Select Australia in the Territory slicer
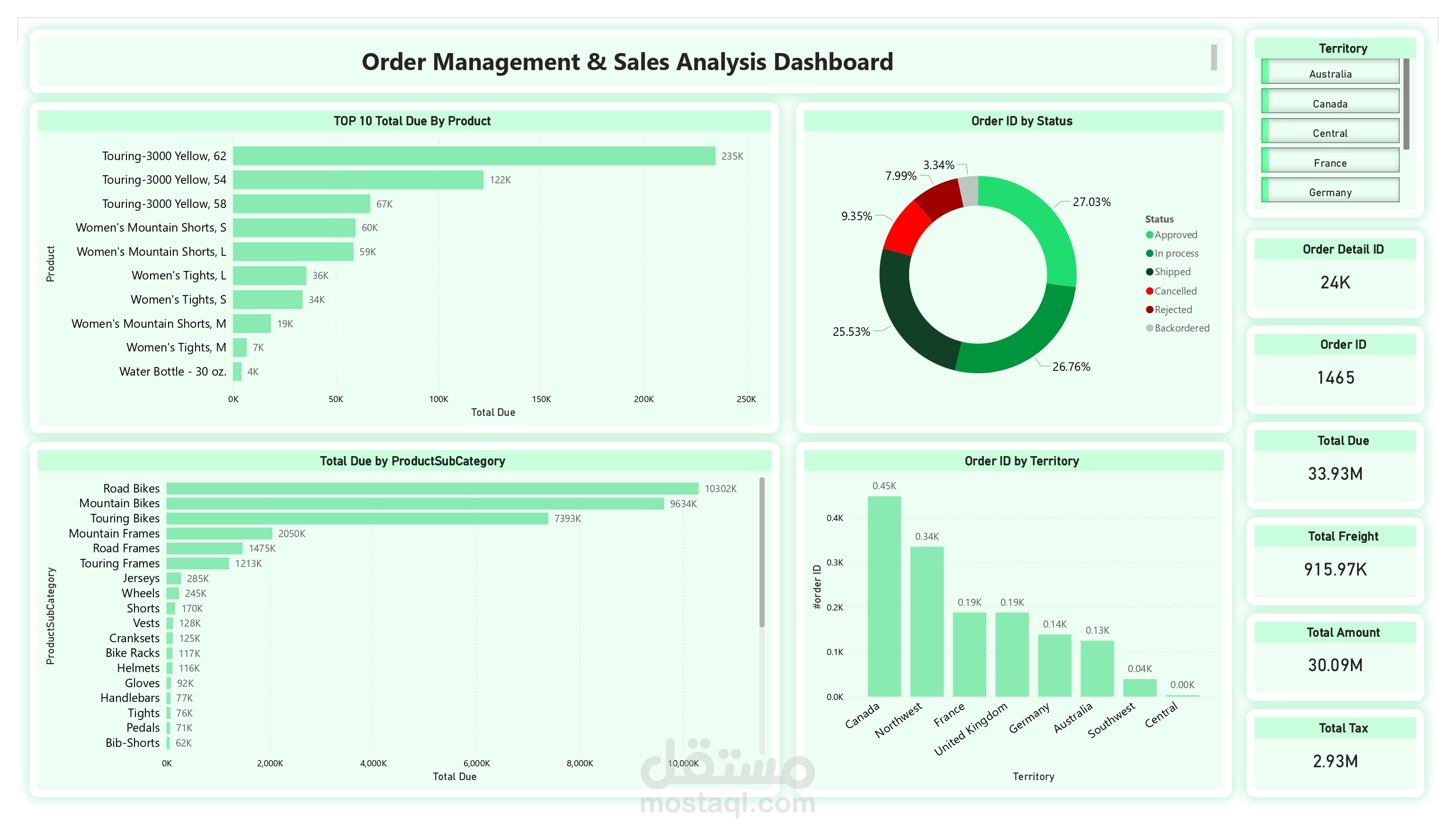 (x=1330, y=73)
